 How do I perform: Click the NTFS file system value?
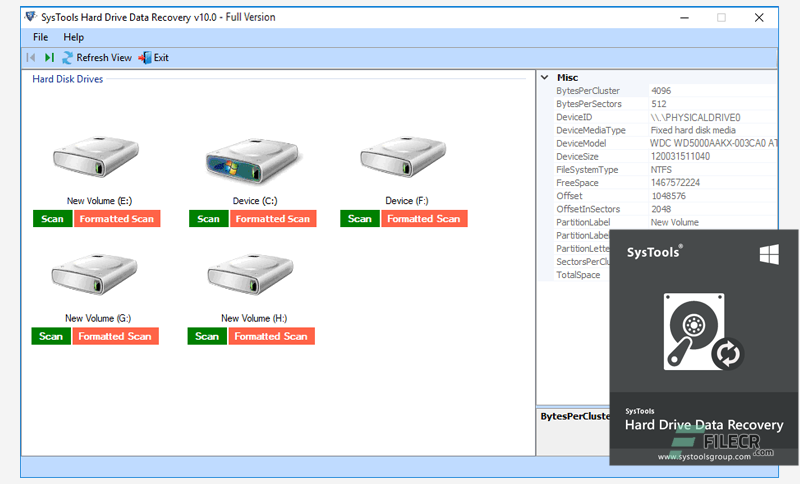661,170
